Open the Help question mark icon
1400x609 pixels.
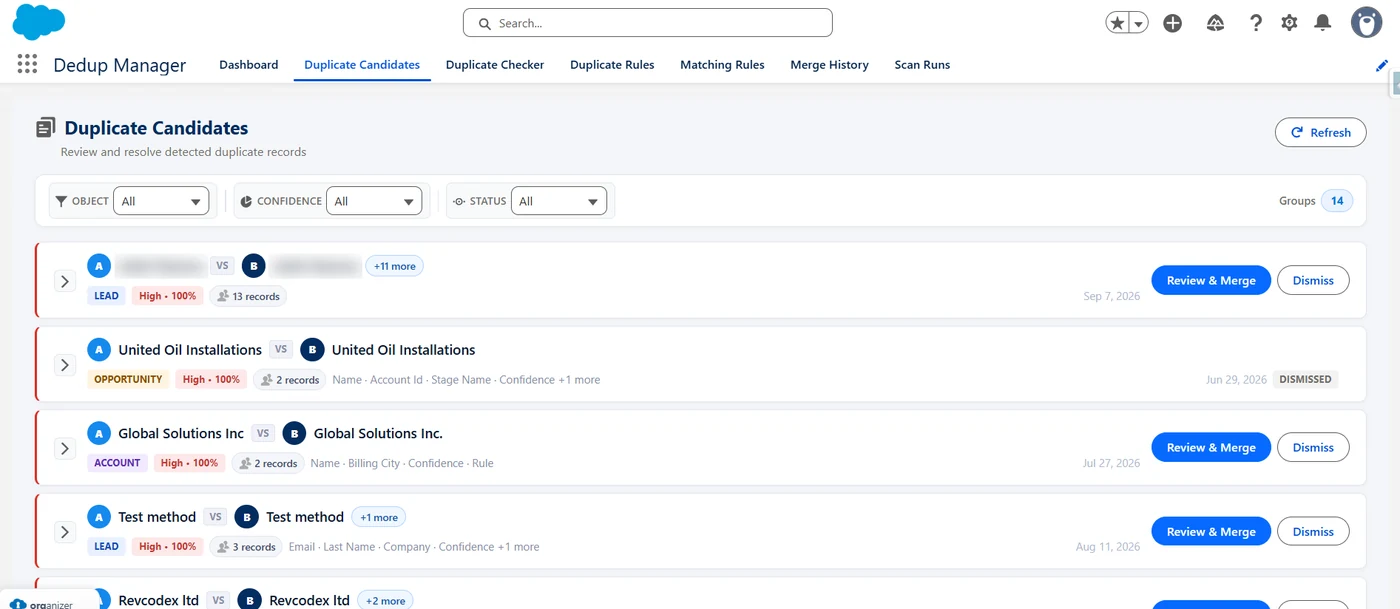pos(1256,23)
